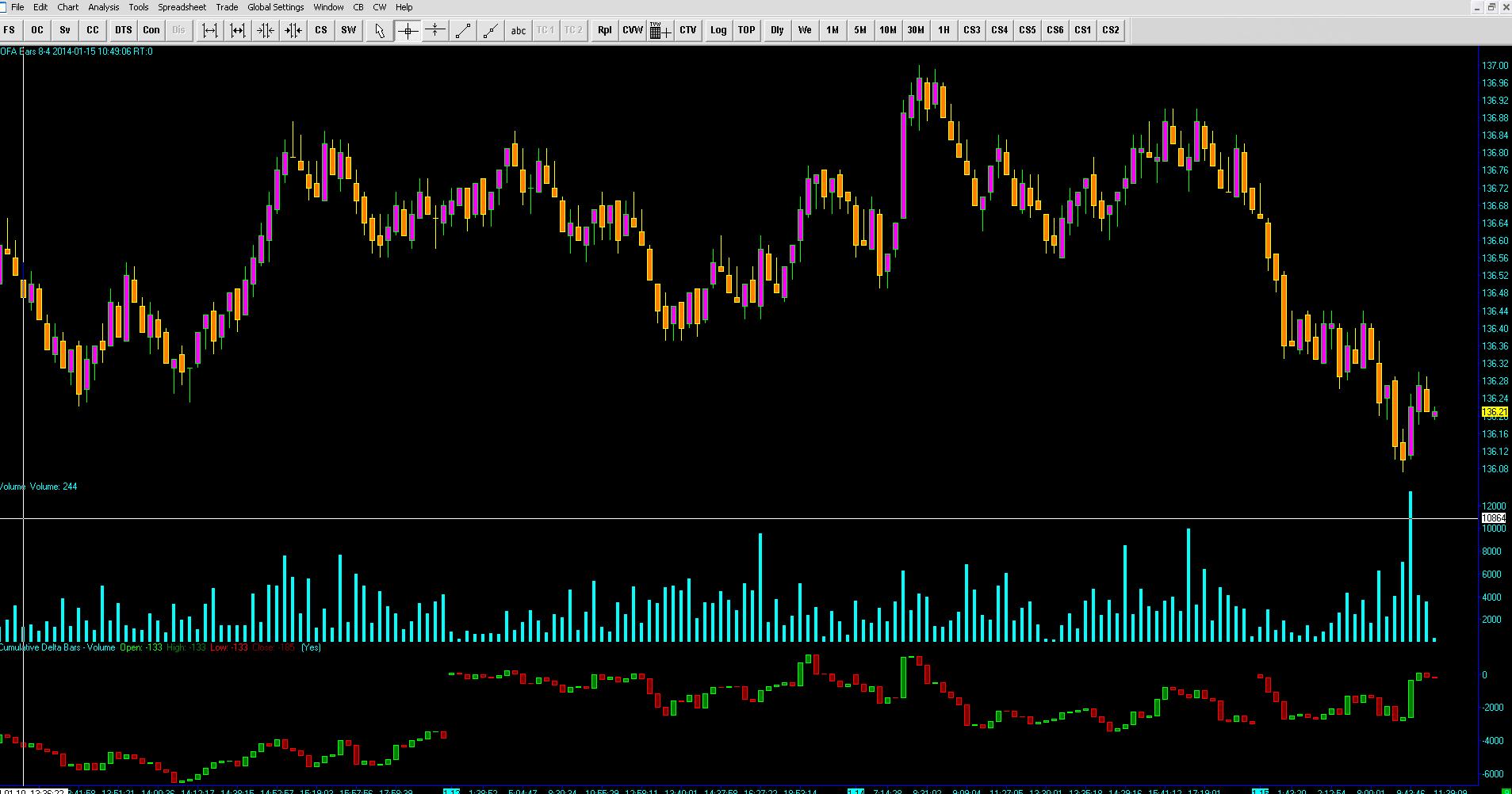1512x794 pixels.
Task: Click the SW toolbar button
Action: [349, 30]
